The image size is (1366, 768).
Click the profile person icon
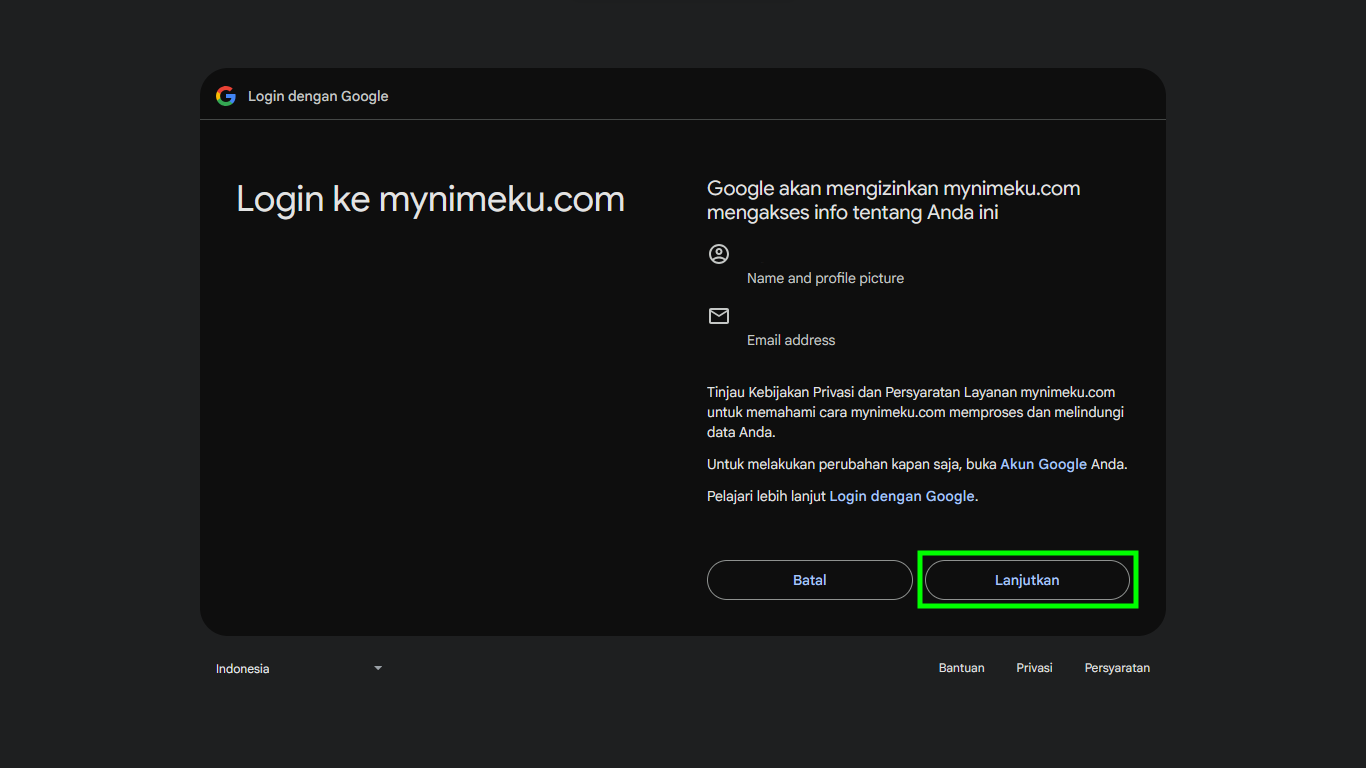719,254
